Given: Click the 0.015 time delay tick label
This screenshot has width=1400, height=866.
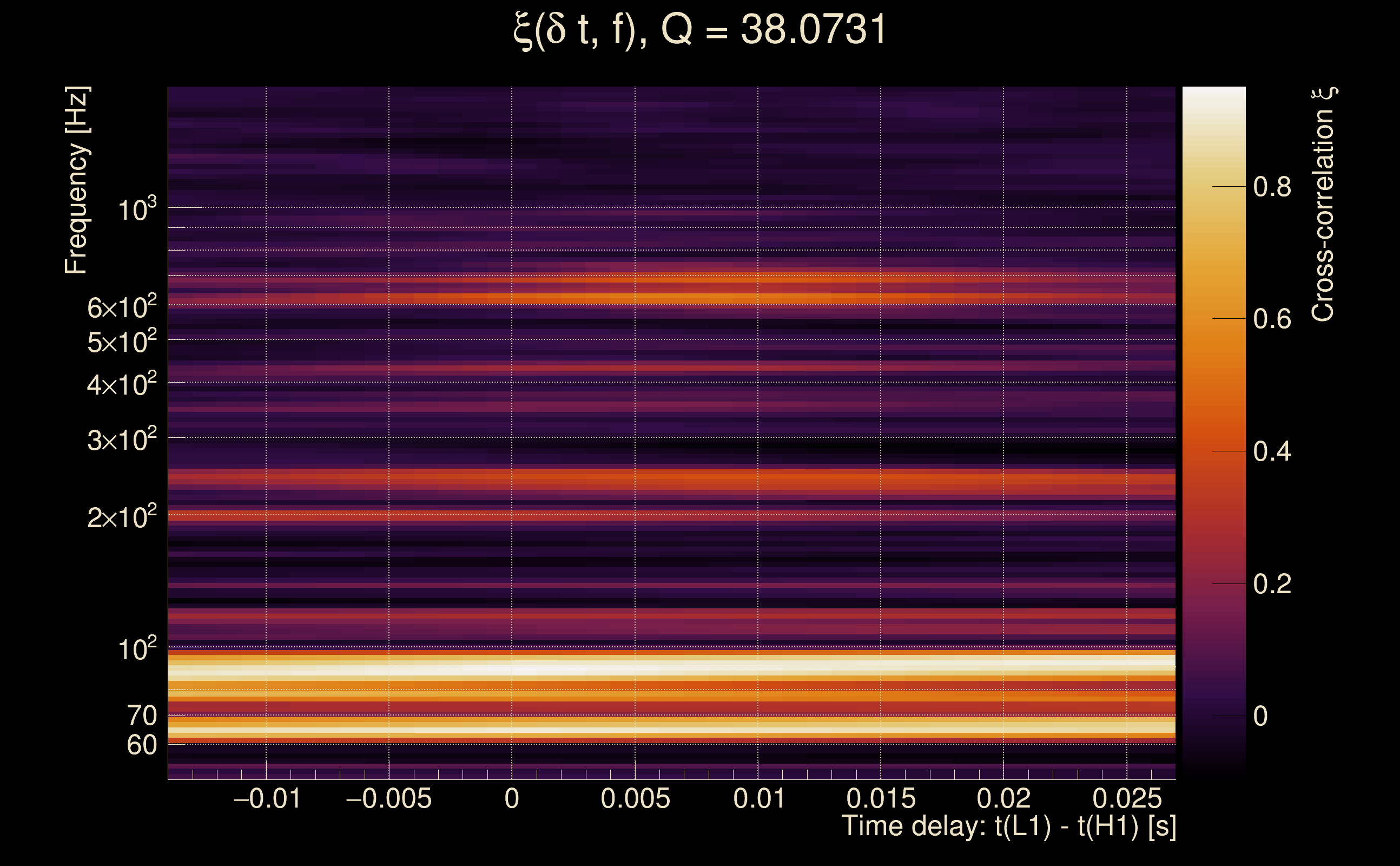Looking at the screenshot, I should tap(881, 799).
